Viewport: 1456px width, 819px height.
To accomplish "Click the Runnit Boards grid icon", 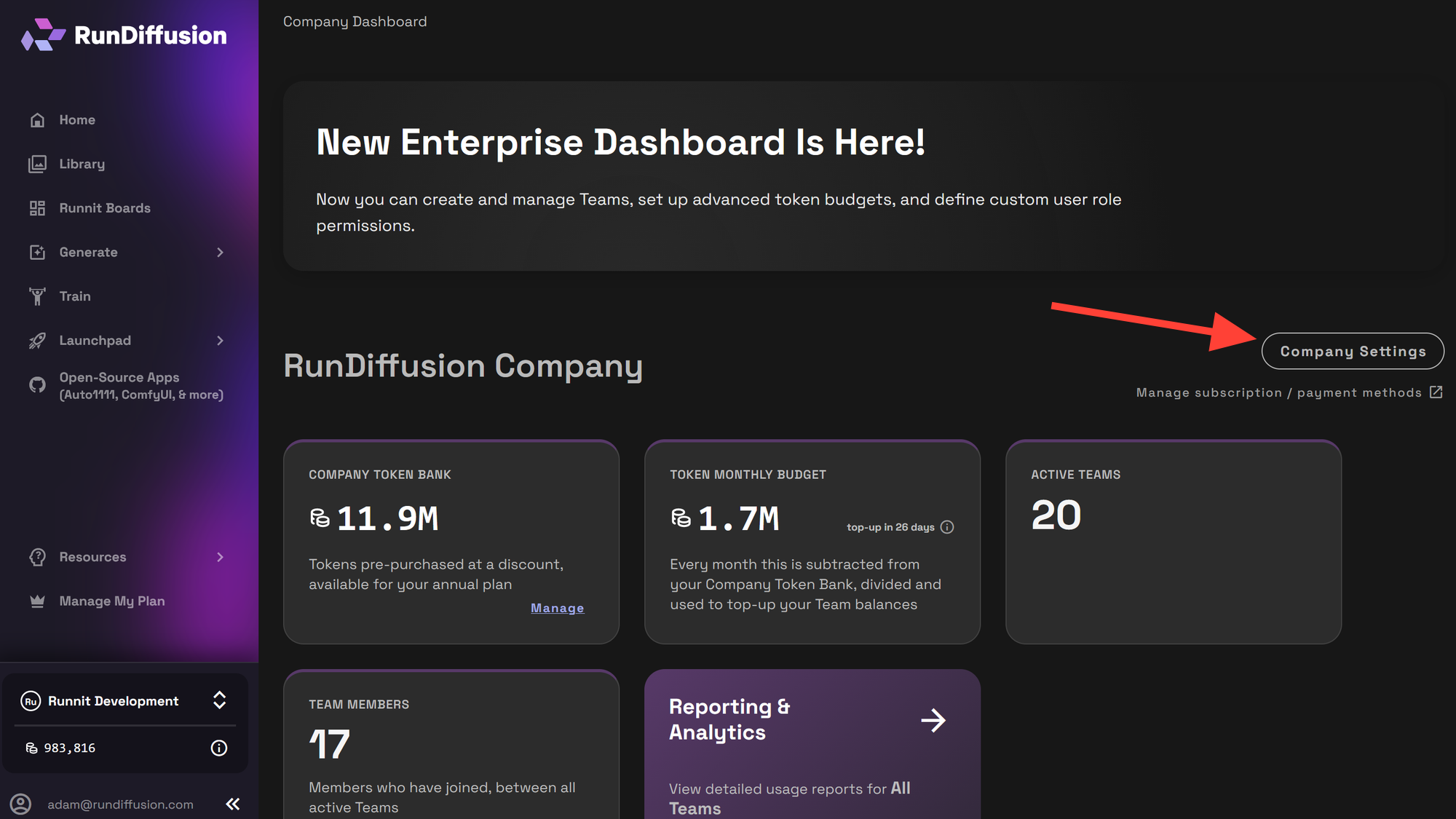I will (38, 208).
